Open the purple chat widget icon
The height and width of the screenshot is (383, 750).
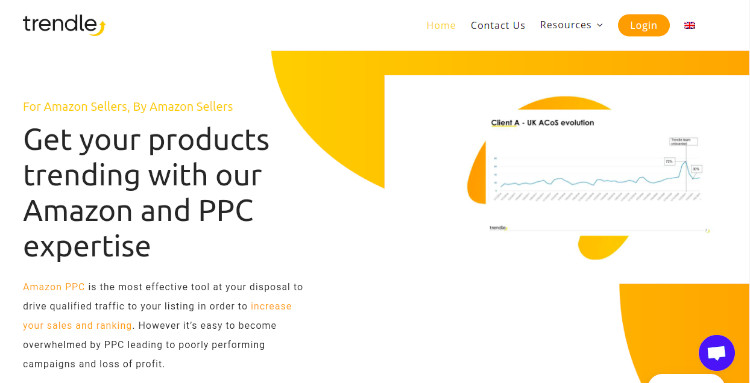(717, 353)
